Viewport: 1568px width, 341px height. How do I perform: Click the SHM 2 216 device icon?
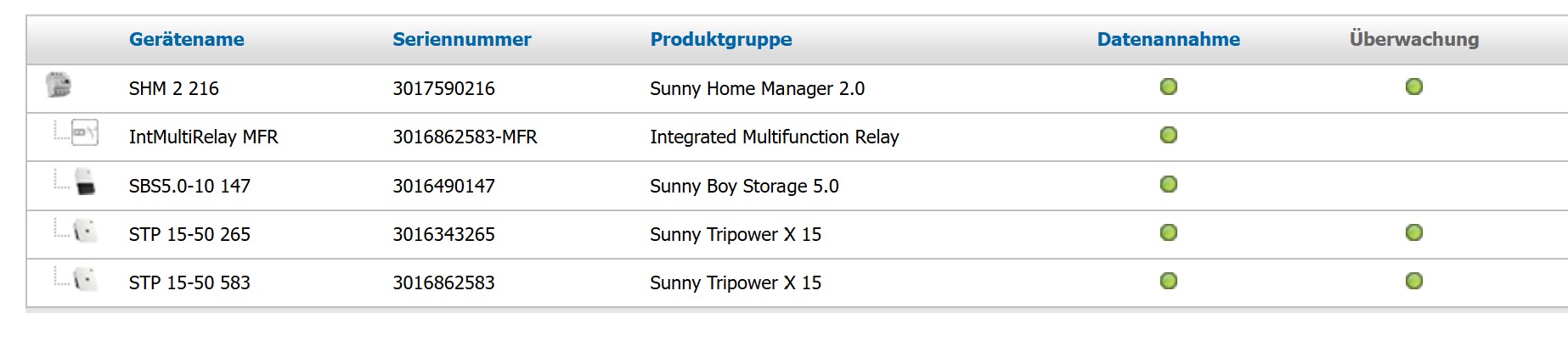click(x=58, y=85)
